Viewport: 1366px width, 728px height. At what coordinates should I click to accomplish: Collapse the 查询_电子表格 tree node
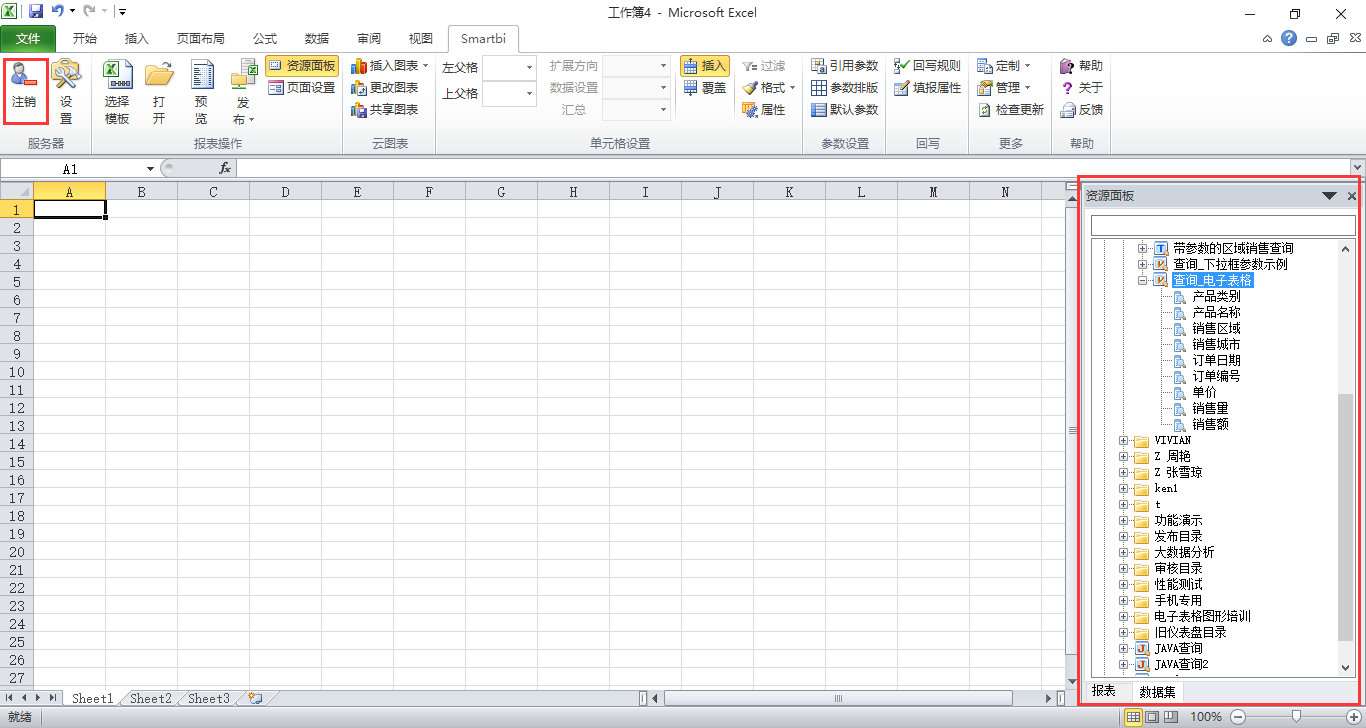[x=1143, y=280]
